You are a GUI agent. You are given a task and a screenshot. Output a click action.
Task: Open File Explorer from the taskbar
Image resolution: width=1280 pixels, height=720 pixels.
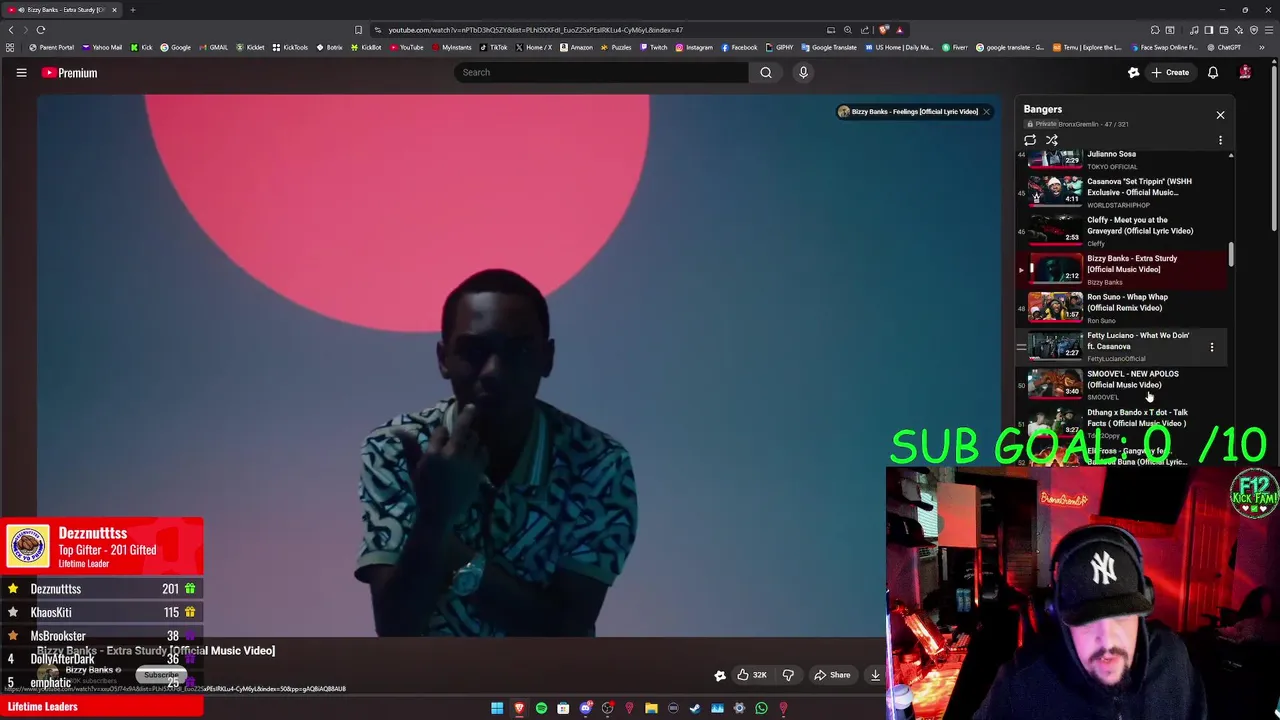pyautogui.click(x=651, y=708)
